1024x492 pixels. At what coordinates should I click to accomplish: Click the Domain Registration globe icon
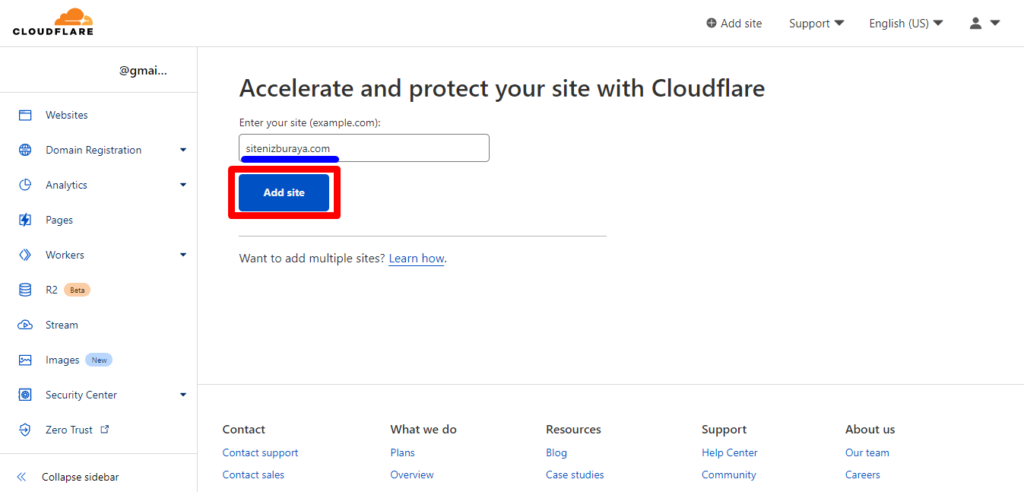(25, 150)
